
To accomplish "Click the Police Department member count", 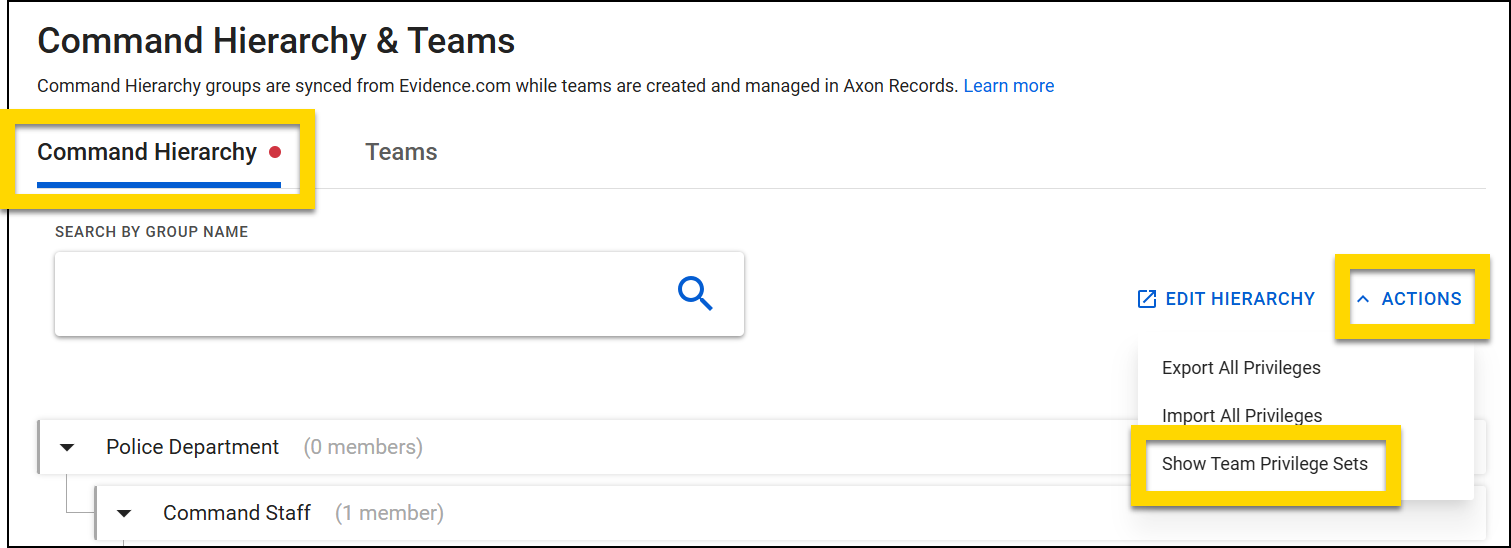I will pyautogui.click(x=363, y=447).
